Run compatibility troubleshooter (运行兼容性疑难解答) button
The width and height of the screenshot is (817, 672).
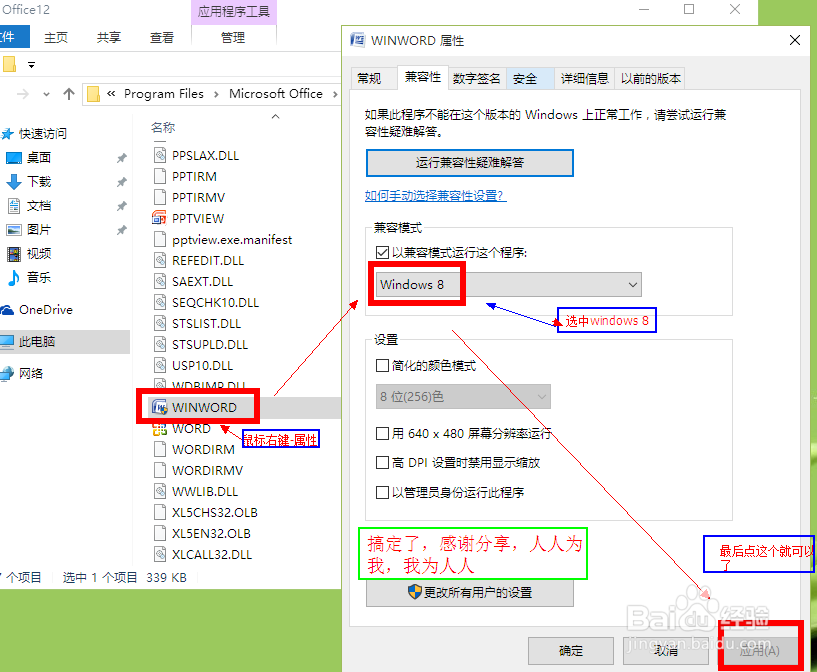(x=469, y=163)
